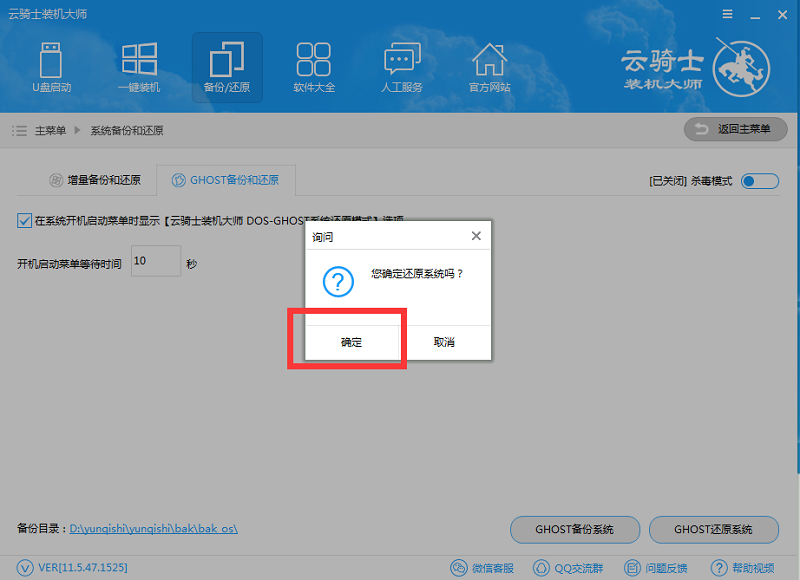Click the boot menu wait time field

click(156, 261)
